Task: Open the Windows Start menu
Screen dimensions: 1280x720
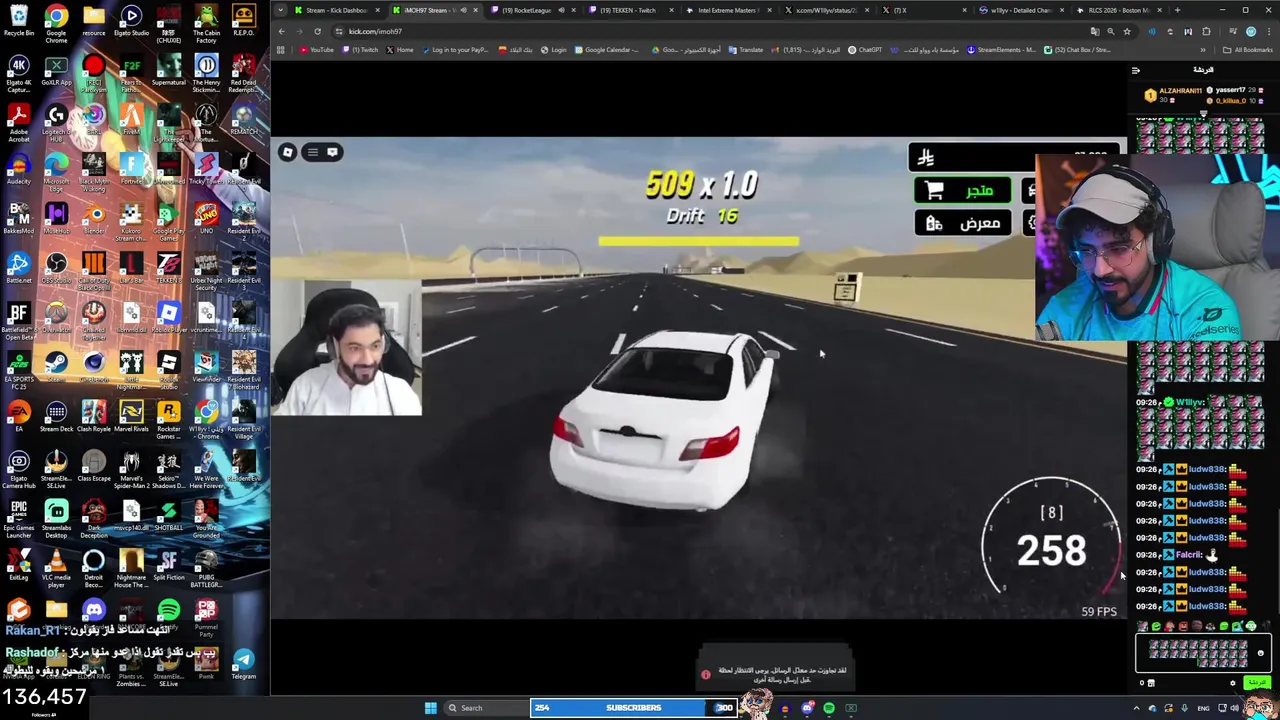Action: [x=430, y=708]
